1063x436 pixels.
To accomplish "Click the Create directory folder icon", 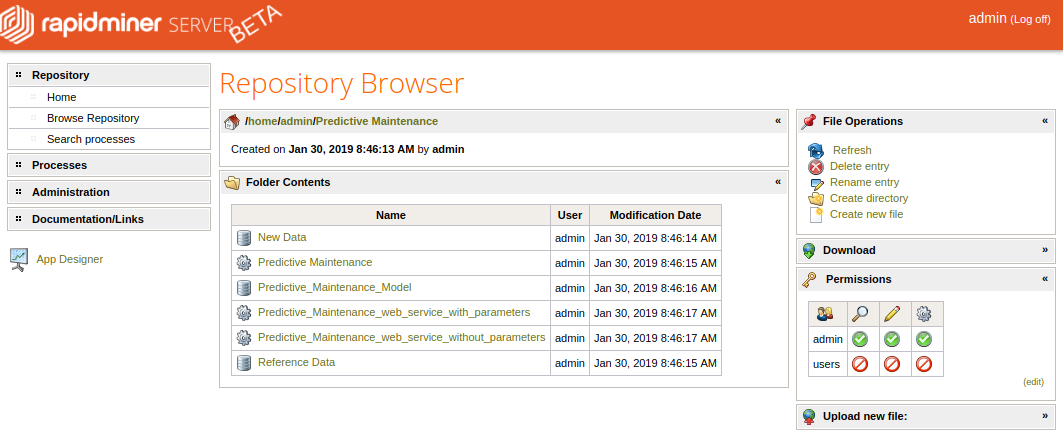I will (x=816, y=199).
